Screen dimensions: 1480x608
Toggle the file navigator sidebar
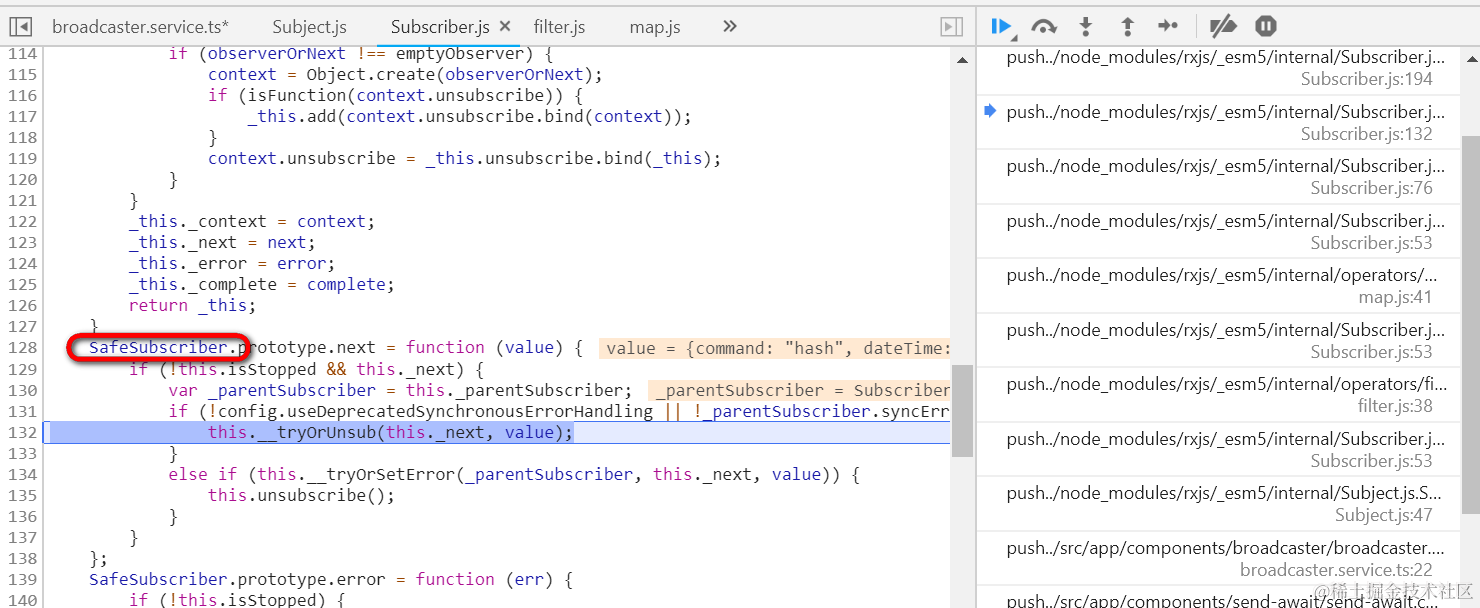click(21, 27)
